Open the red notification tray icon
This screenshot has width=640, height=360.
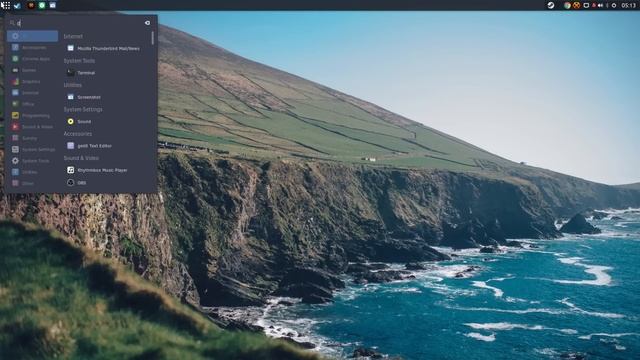[593, 5]
